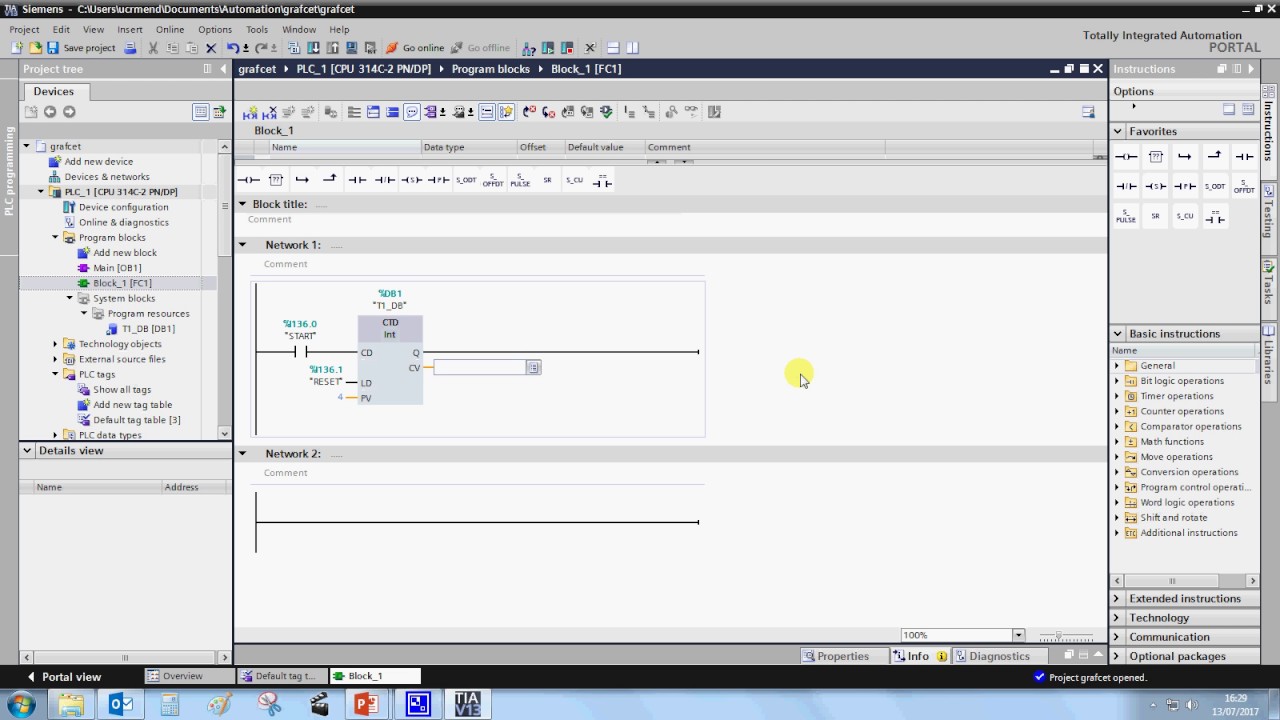This screenshot has height=720, width=1280.
Task: Open the Help menu
Action: tap(340, 30)
